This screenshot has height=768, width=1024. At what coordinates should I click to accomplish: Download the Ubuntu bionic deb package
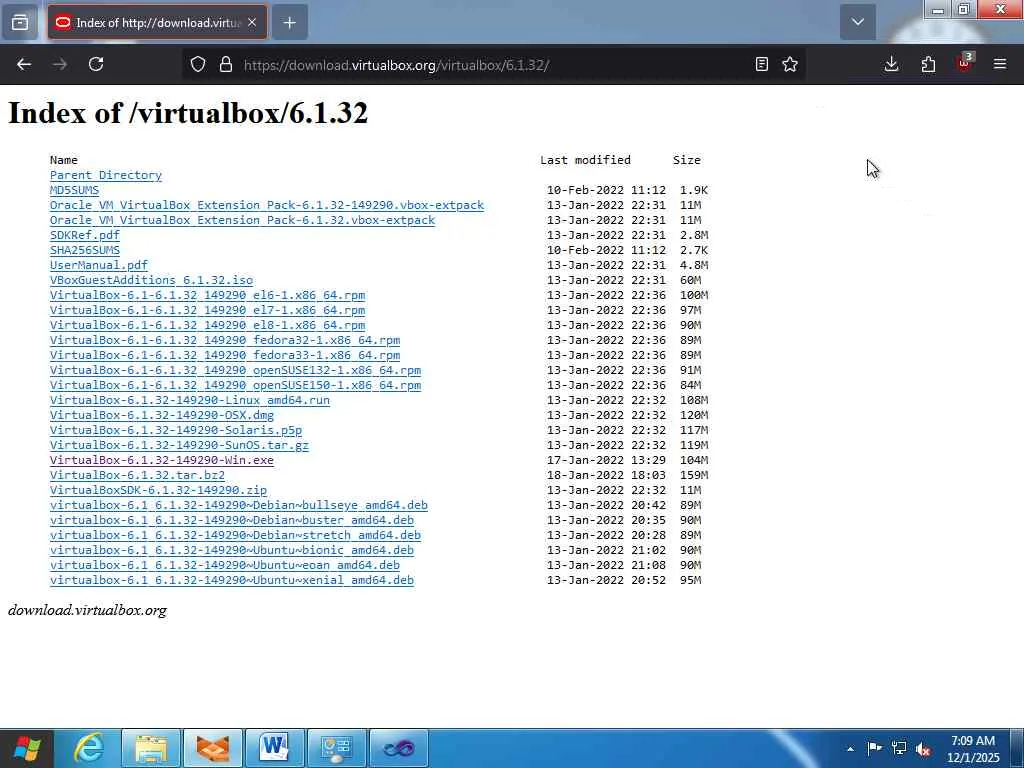coord(232,551)
